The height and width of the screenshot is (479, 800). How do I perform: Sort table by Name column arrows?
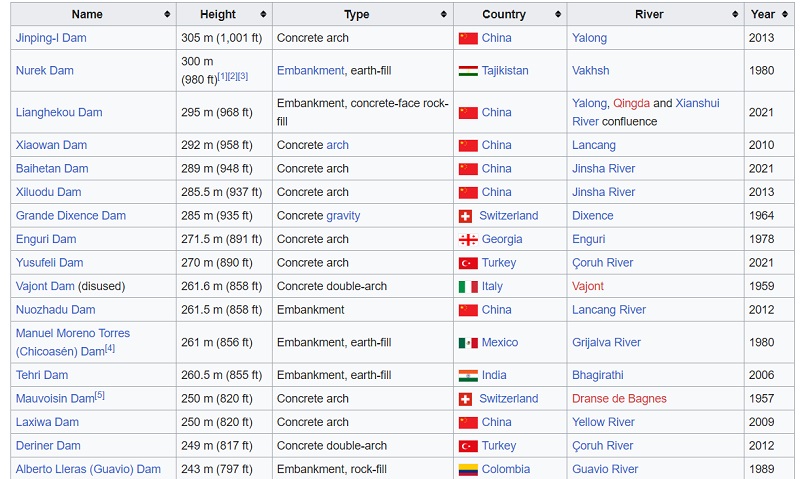(166, 14)
